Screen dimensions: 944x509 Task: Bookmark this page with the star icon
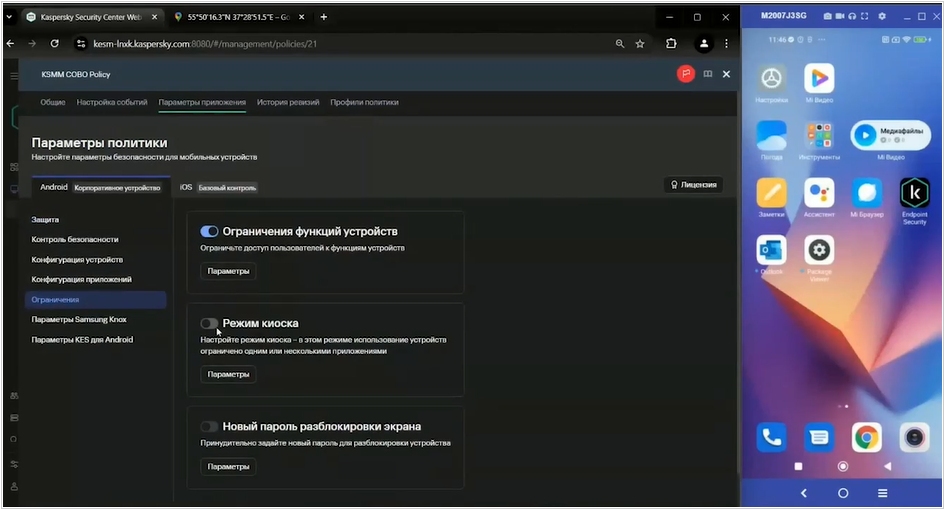click(640, 44)
